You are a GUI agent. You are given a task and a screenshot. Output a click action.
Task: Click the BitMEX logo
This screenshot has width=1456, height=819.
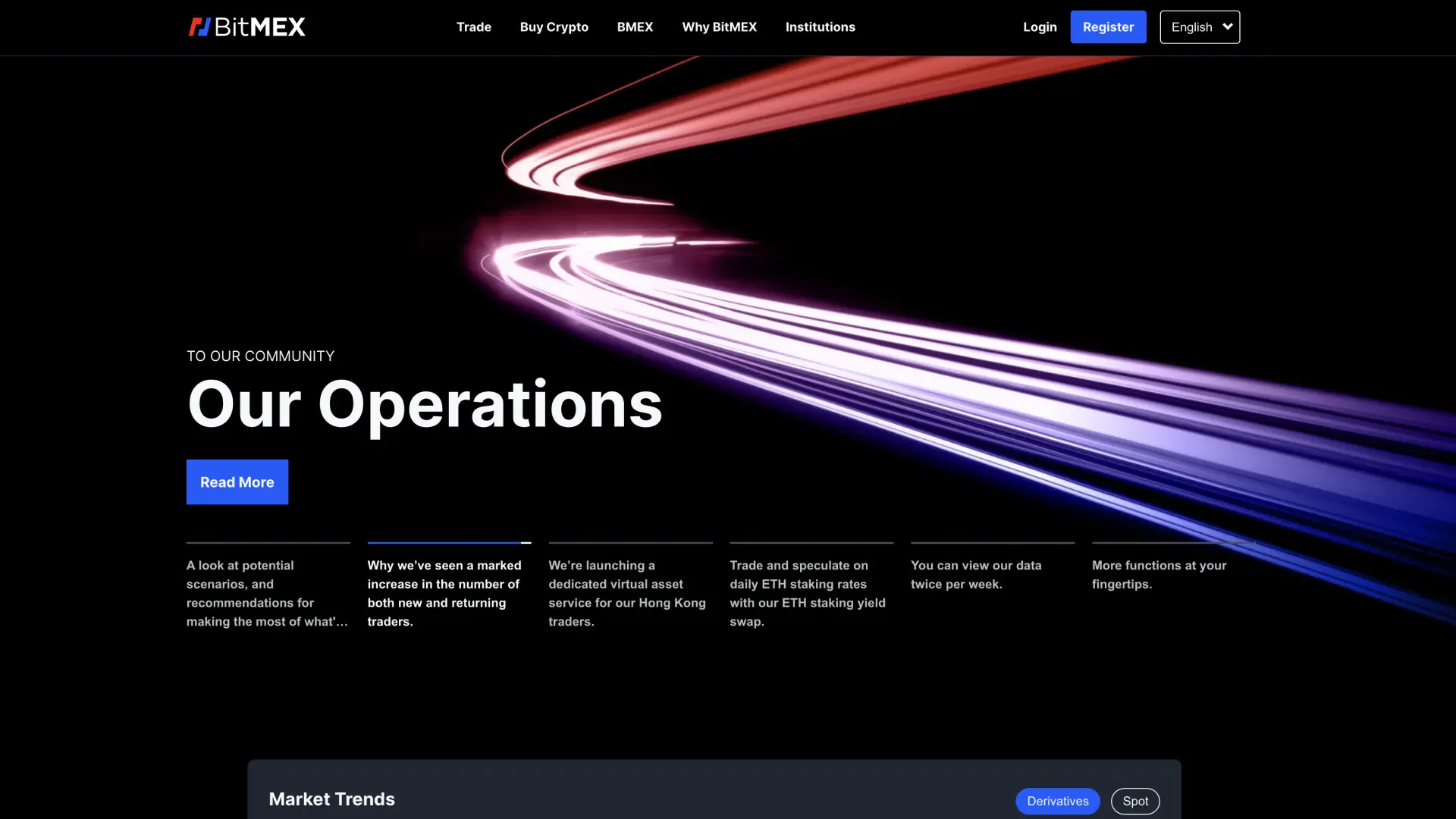point(246,27)
